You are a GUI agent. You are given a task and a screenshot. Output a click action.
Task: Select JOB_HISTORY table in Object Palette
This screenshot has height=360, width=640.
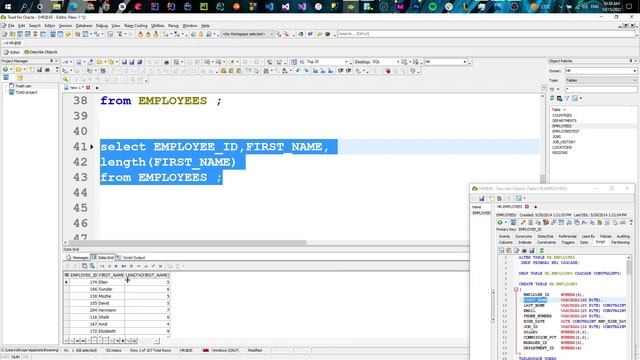[564, 142]
